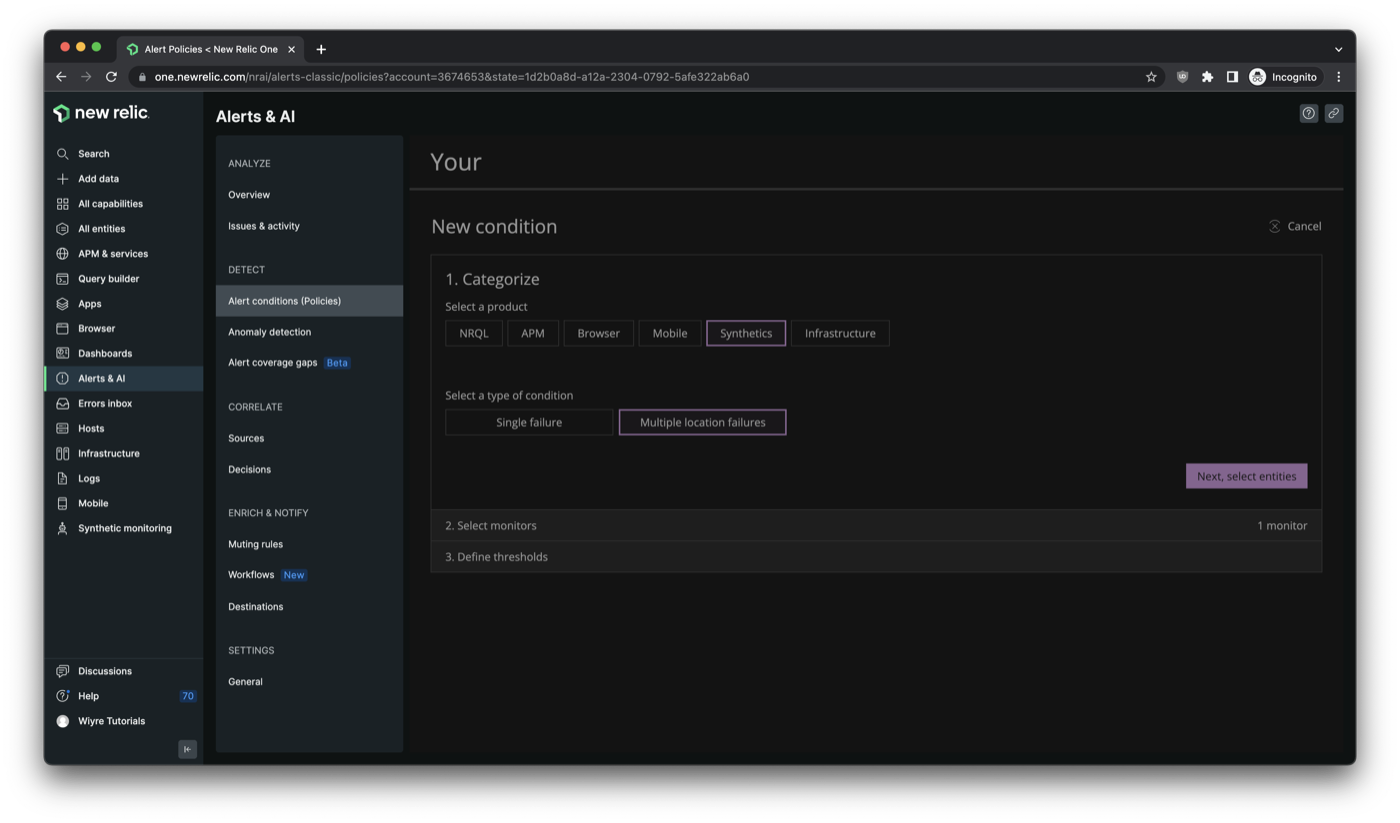Expand the 2. Select monitors section
The image size is (1400, 823).
(x=876, y=525)
